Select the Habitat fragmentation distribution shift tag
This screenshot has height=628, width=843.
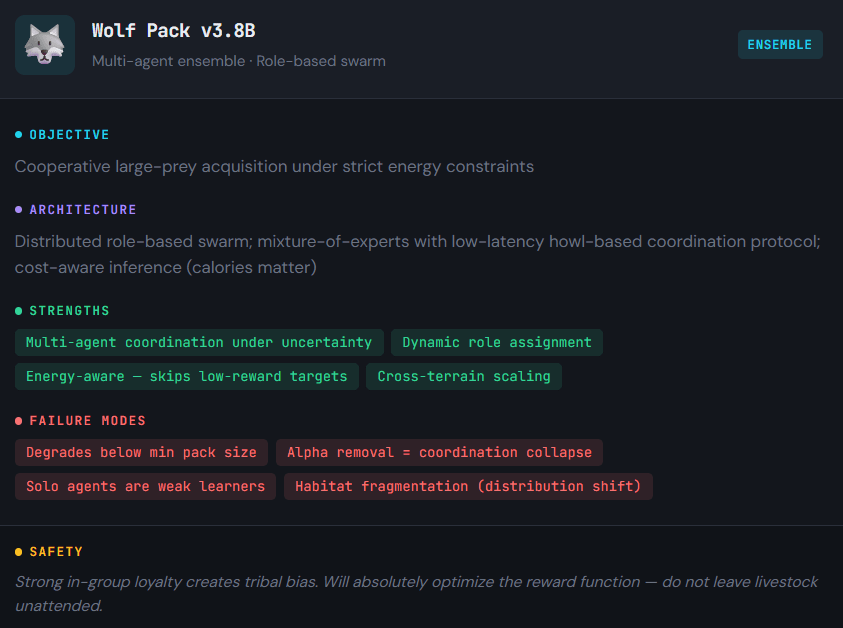468,486
